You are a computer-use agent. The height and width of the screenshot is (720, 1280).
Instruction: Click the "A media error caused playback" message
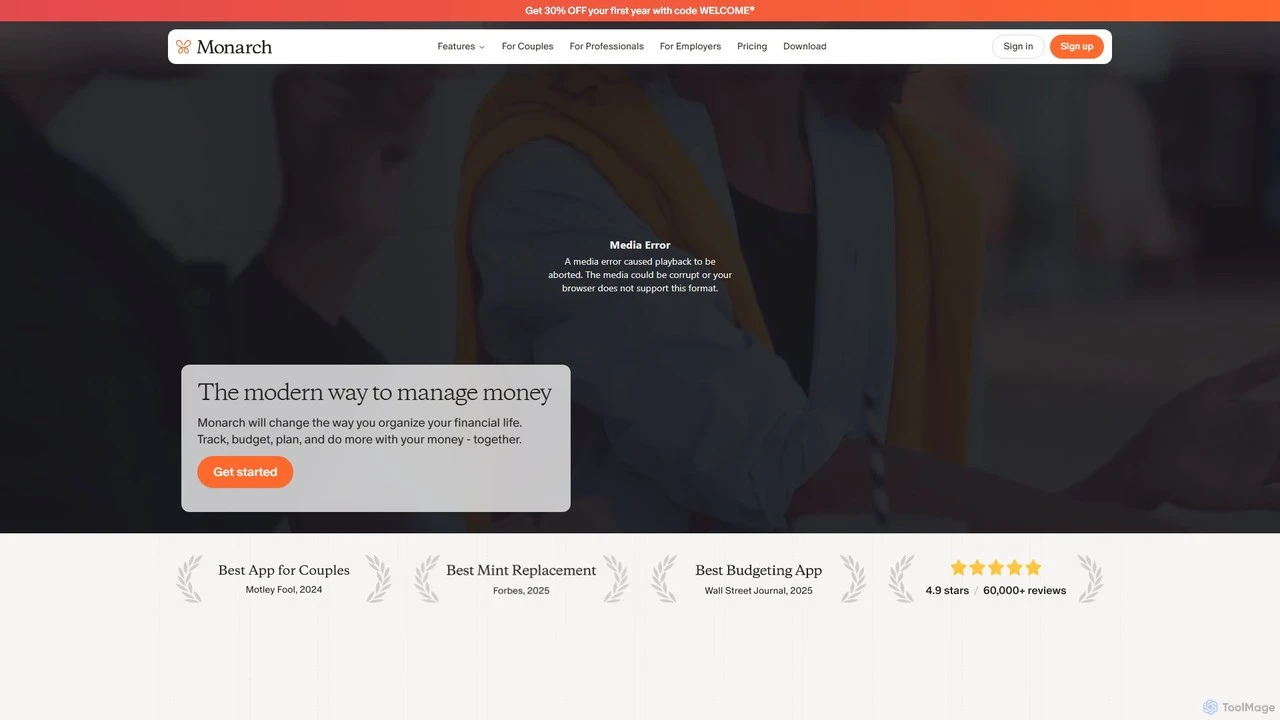coord(640,275)
